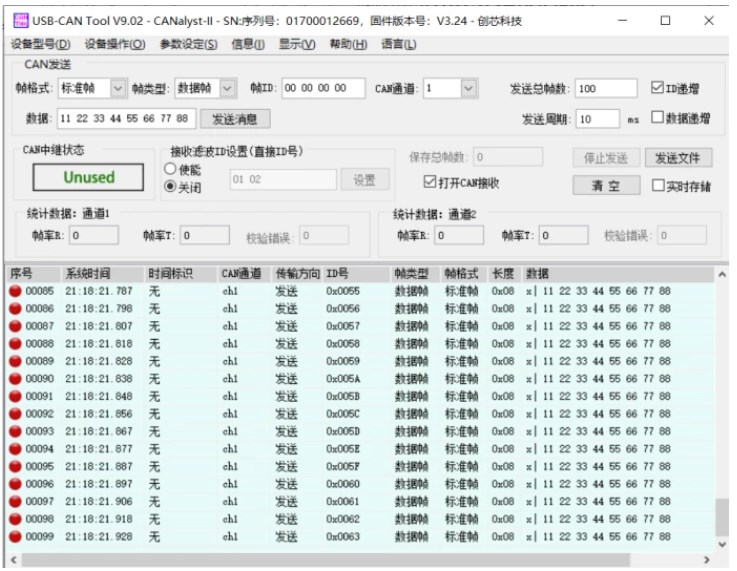Viewport: 737px width, 571px height.
Task: Click the scroll down arrow of message list
Action: (x=722, y=544)
